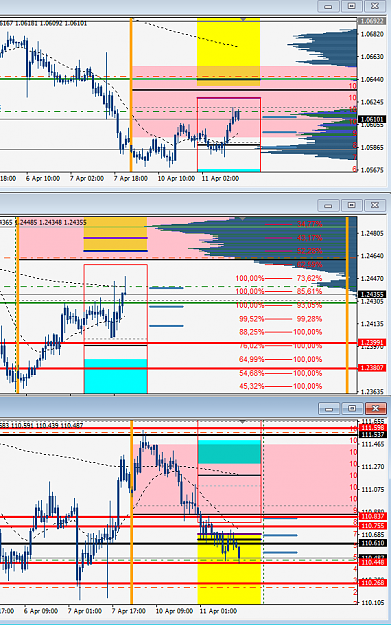
Task: Minimize the 1.06 price chart window
Action: 328,6
